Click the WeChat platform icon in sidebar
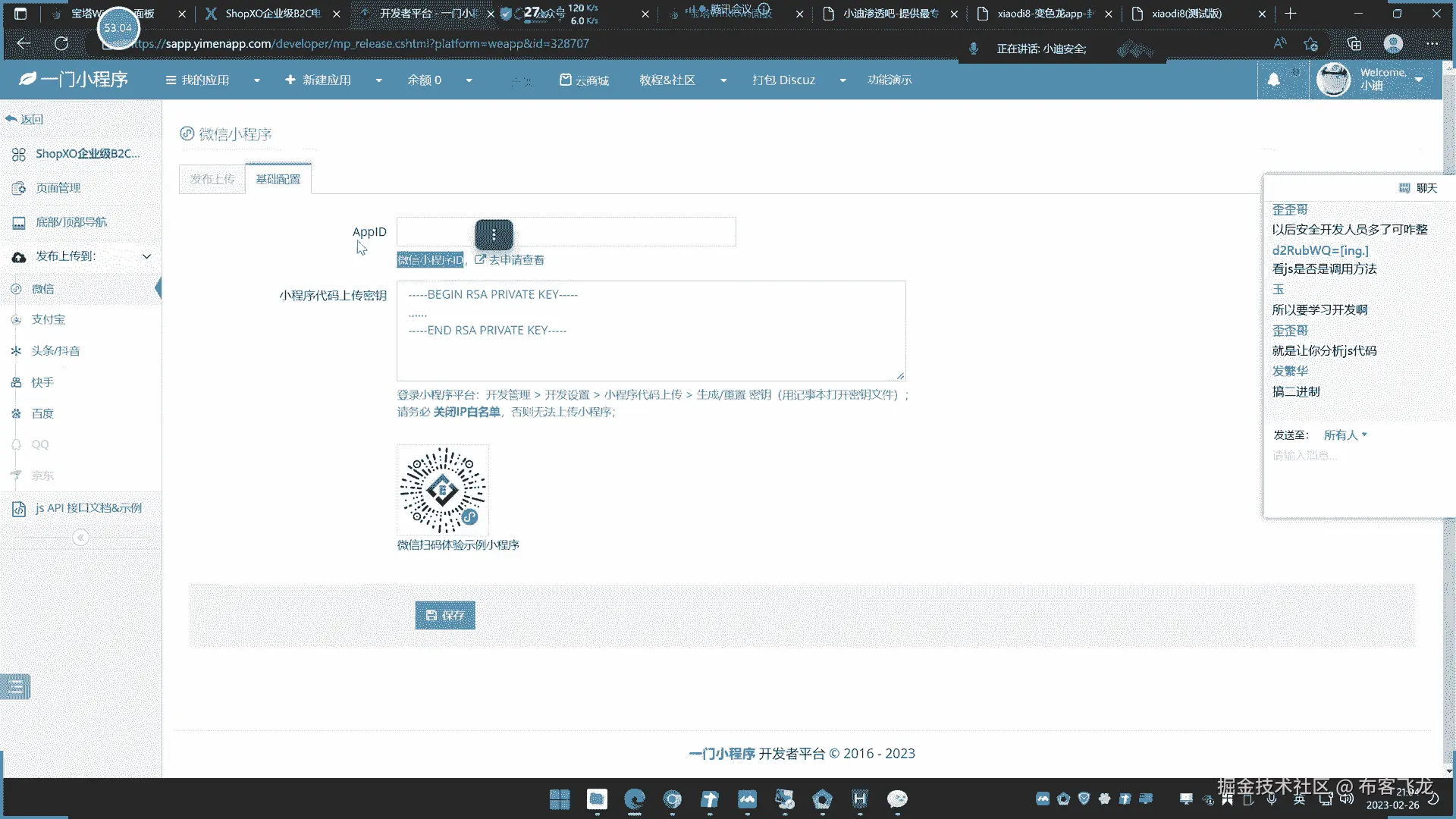This screenshot has height=819, width=1456. click(16, 289)
